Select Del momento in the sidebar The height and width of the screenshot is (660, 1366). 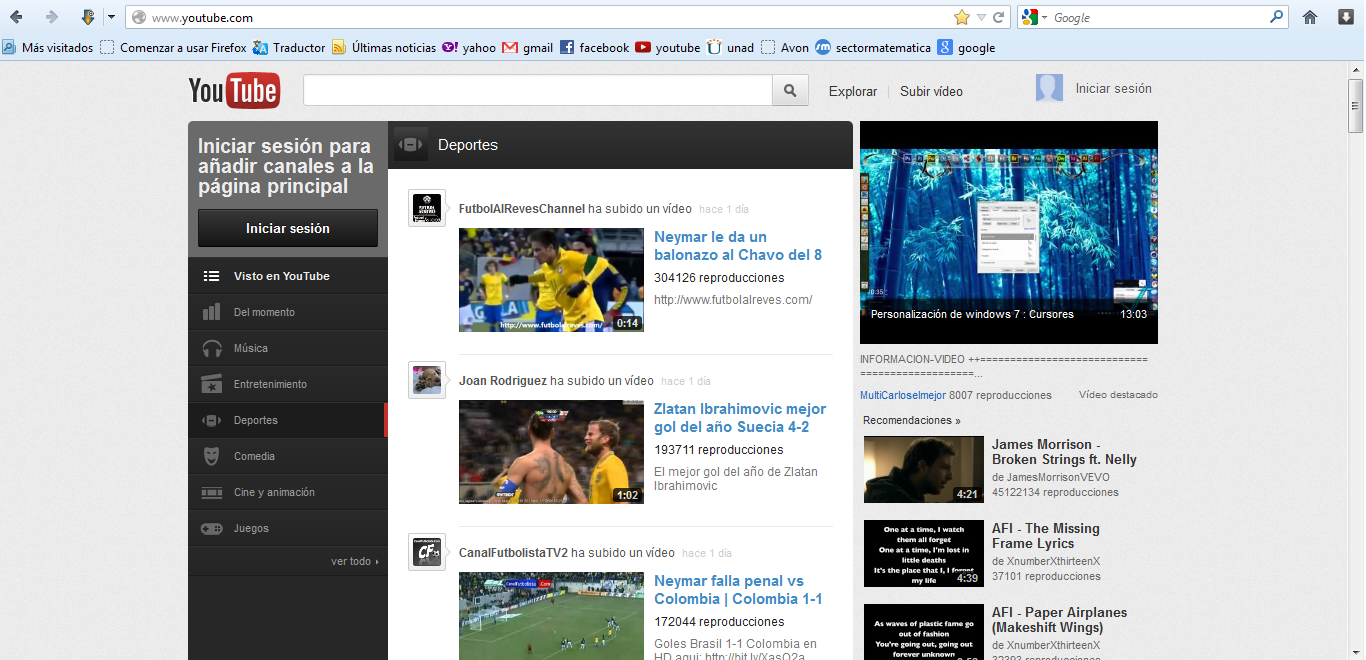click(x=288, y=312)
